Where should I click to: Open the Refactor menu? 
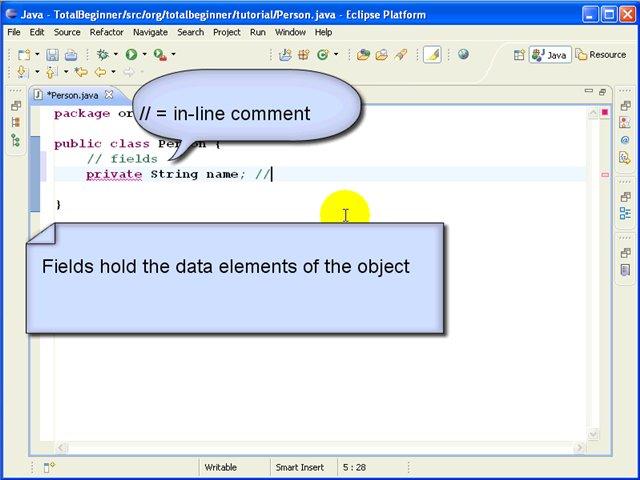coord(107,32)
